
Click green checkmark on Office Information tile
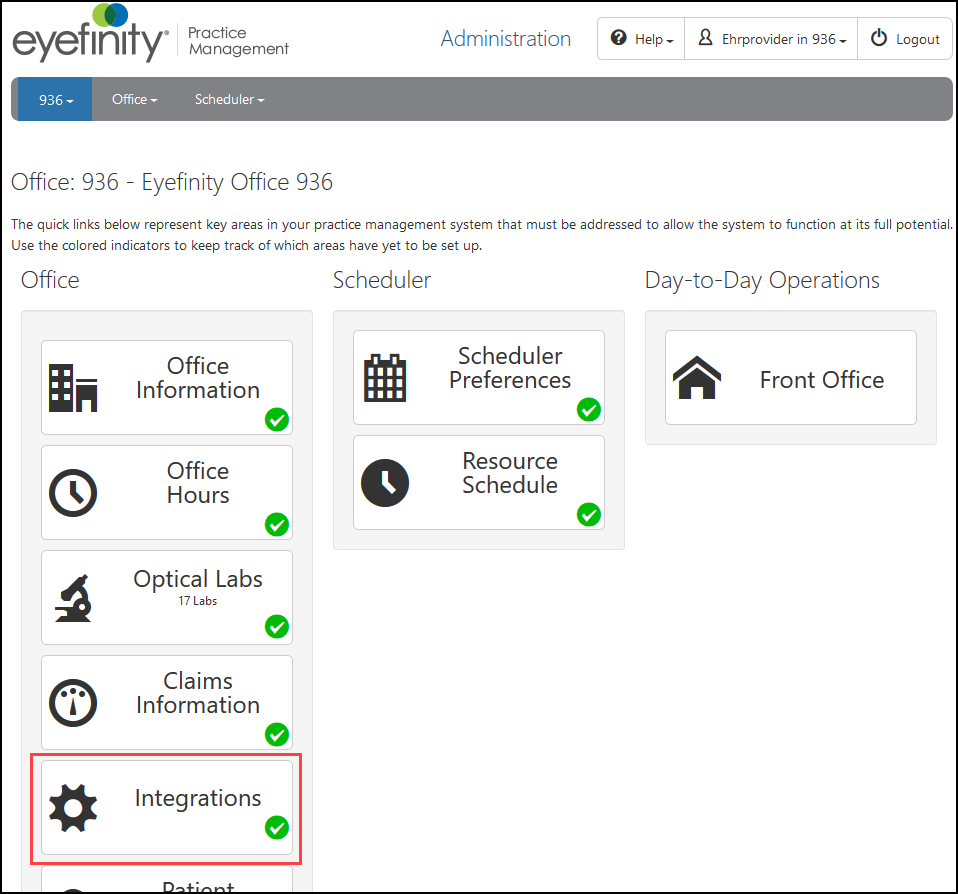coord(277,419)
